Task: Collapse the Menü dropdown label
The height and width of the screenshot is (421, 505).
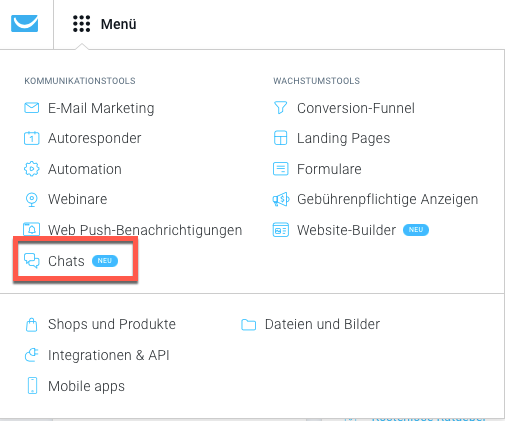Action: point(119,24)
